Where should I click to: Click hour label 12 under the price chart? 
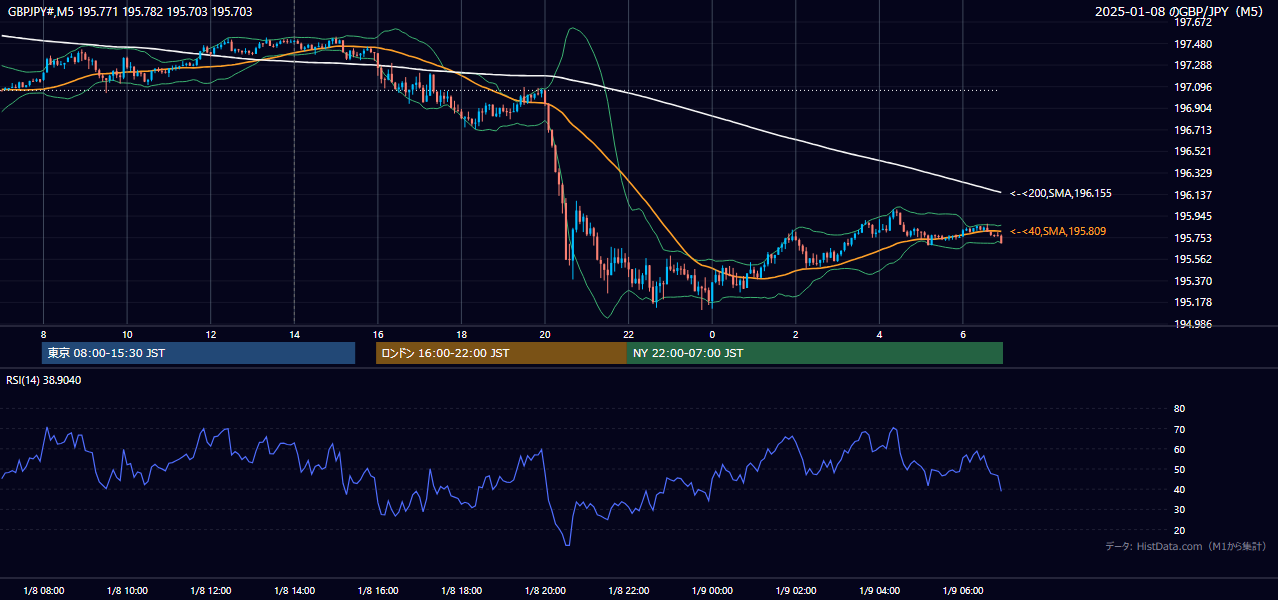211,334
